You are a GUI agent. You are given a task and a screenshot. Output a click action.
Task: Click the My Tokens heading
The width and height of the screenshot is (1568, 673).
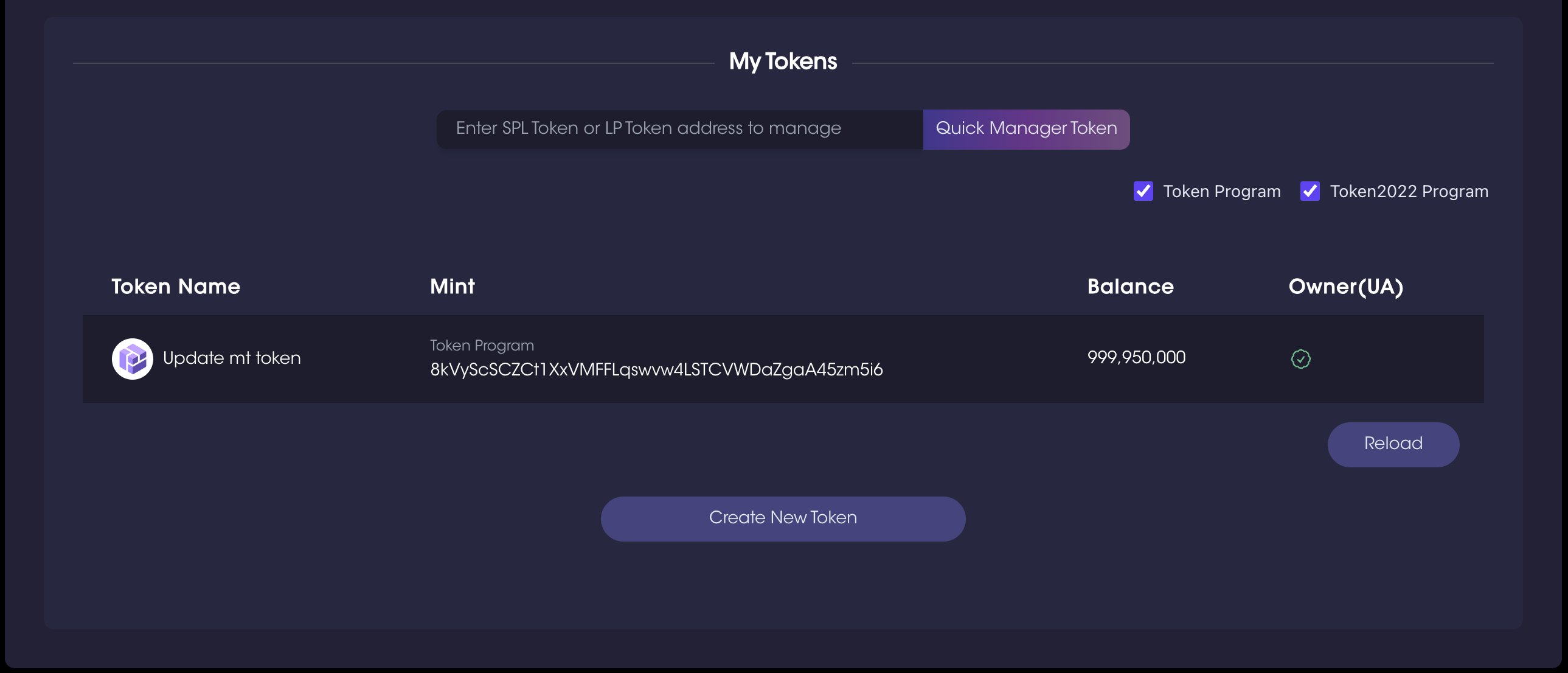click(783, 61)
